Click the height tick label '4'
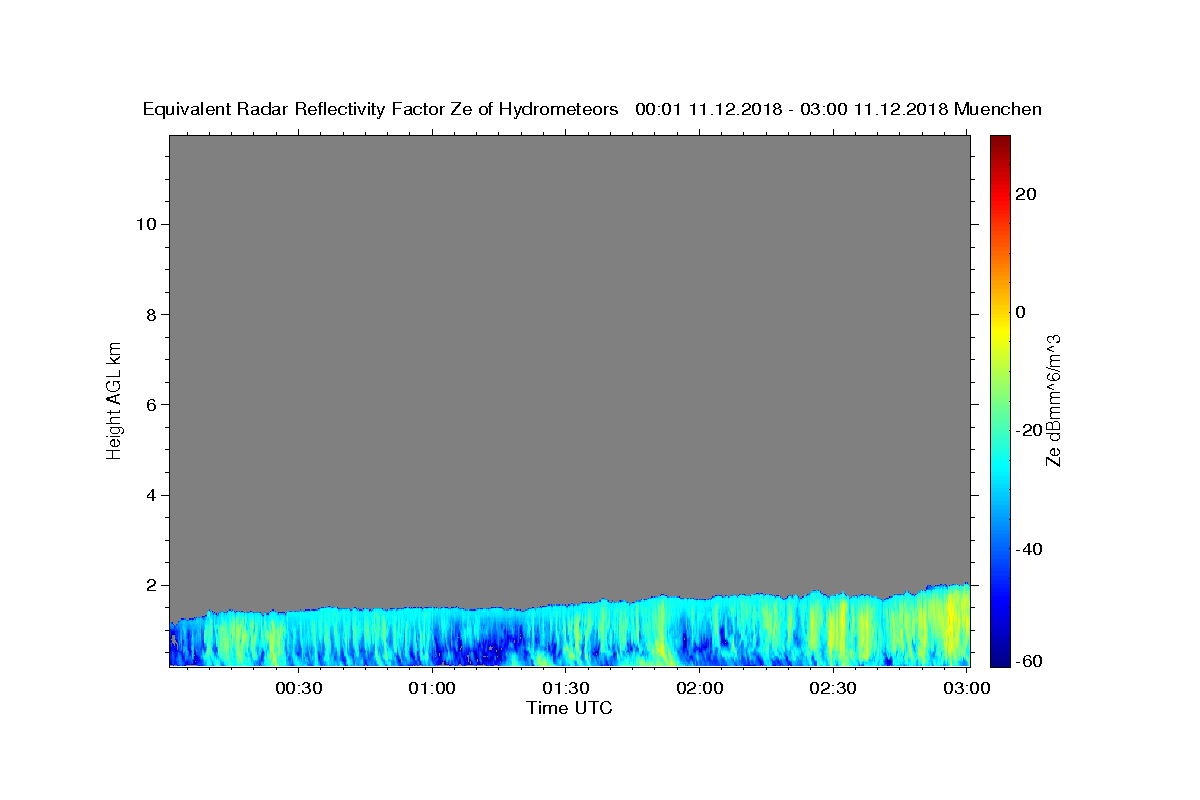The width and height of the screenshot is (1200, 800). coord(151,495)
